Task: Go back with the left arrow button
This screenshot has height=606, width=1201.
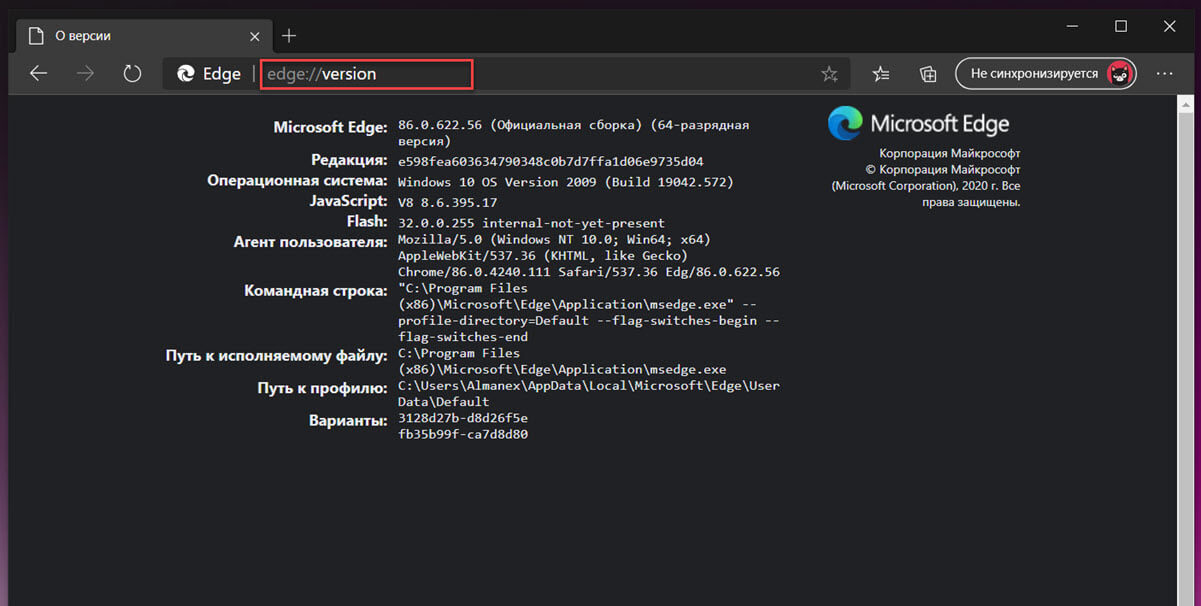Action: (x=39, y=74)
